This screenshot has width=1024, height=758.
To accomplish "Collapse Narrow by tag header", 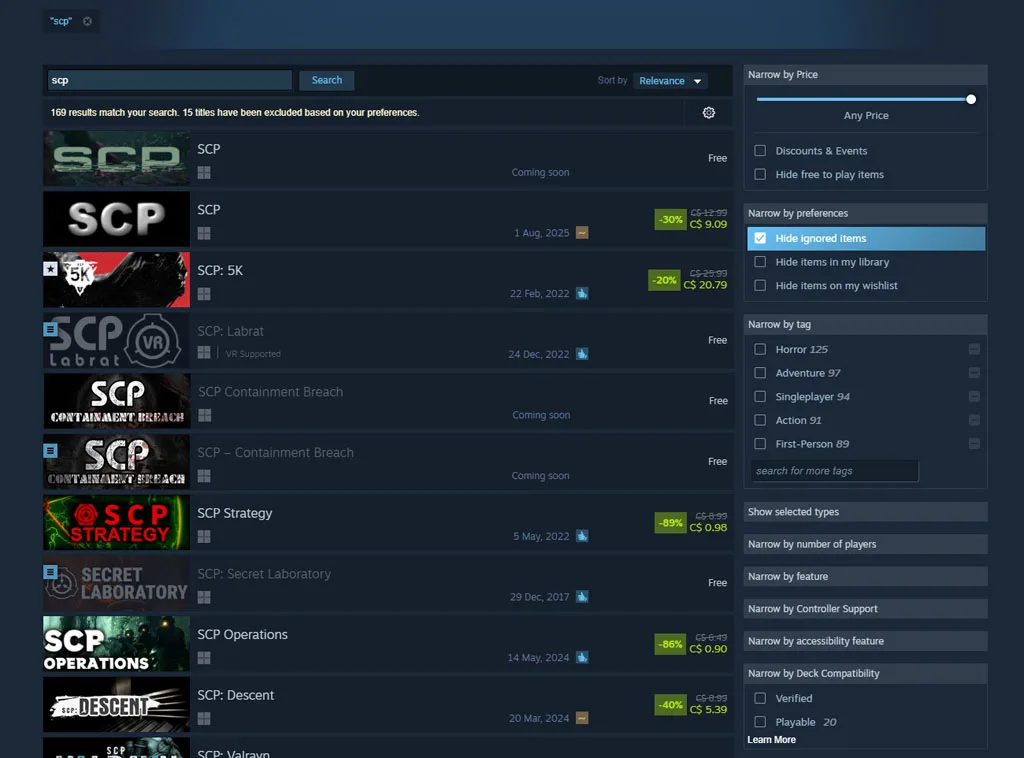I will pos(865,324).
